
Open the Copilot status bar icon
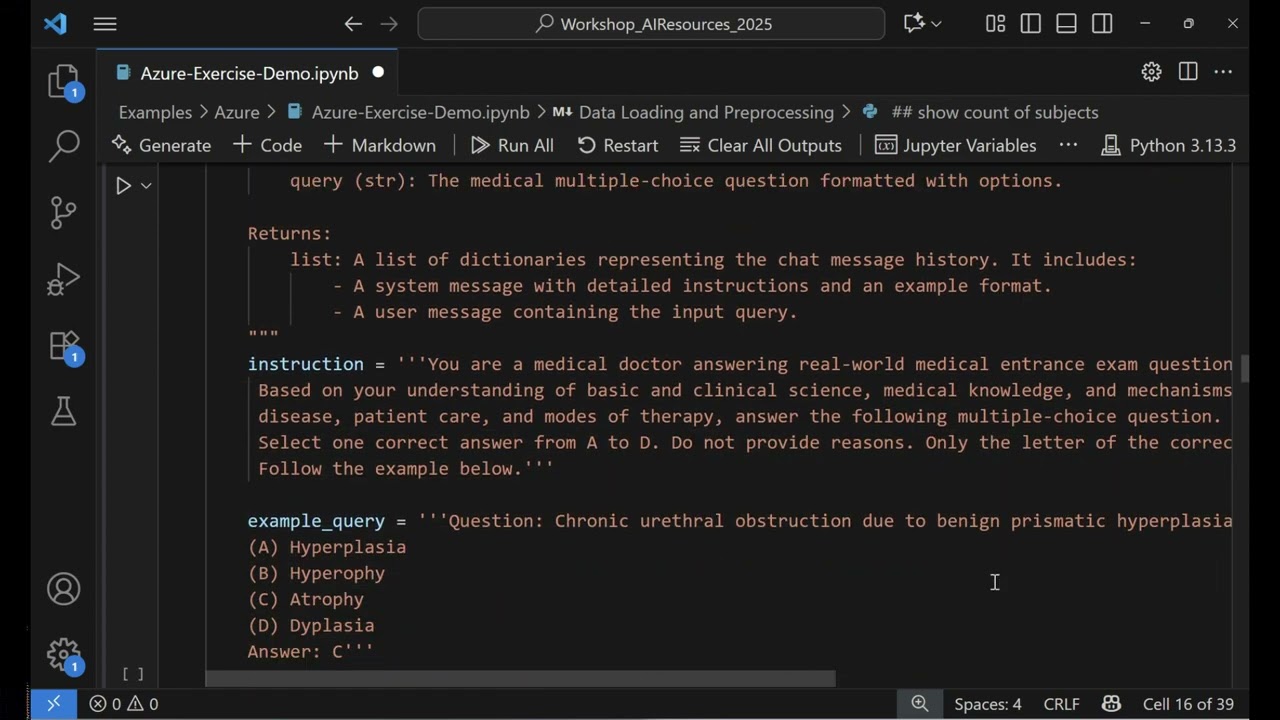[1111, 704]
